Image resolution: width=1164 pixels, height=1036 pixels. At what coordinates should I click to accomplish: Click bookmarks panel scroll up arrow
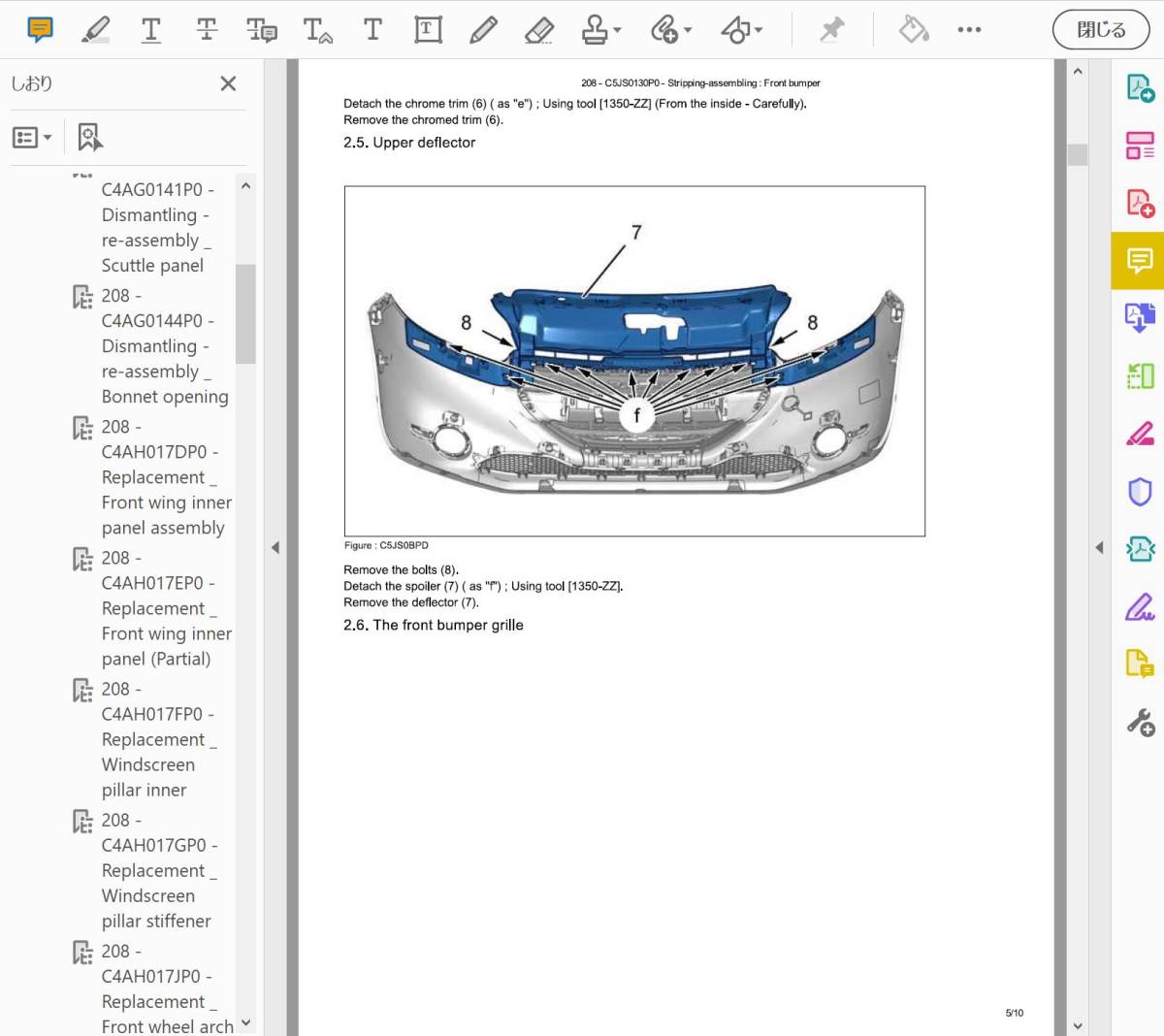pos(245,185)
